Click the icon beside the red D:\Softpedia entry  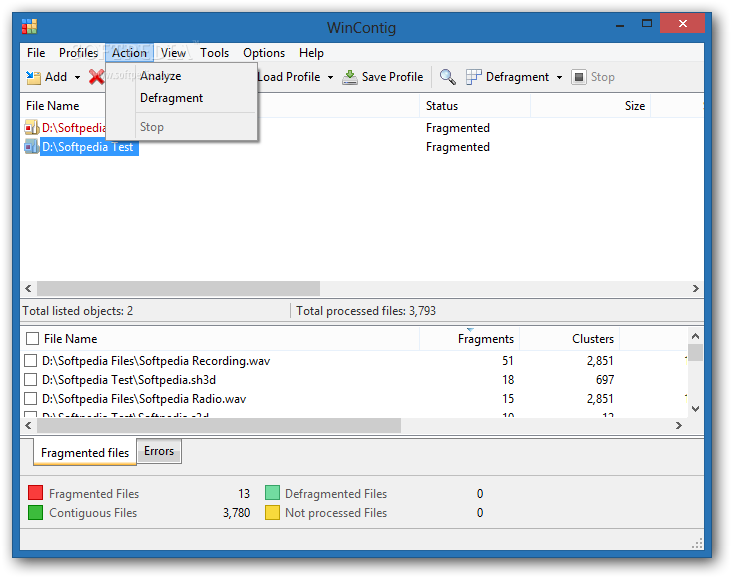[31, 127]
